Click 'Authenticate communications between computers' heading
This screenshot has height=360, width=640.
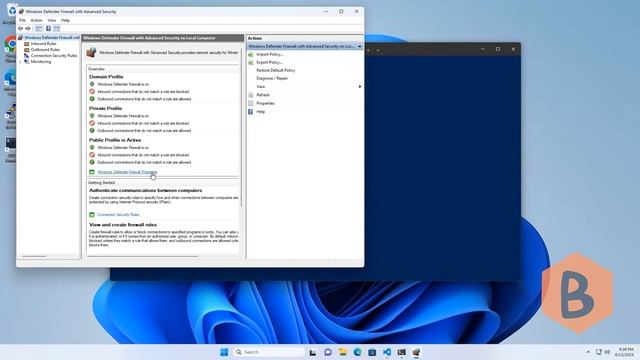tap(145, 191)
